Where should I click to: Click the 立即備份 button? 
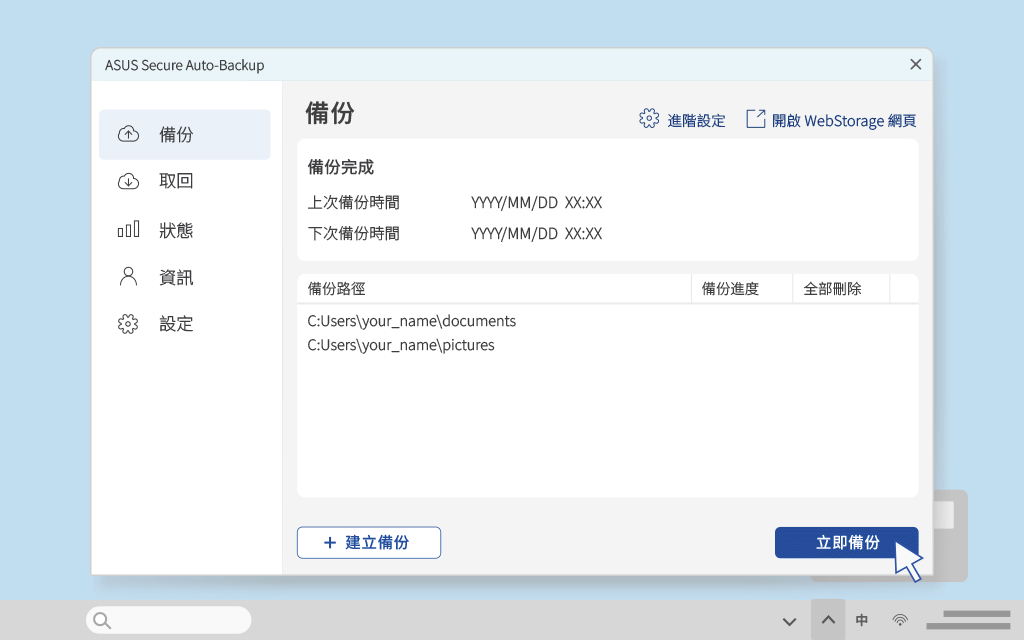coord(846,543)
